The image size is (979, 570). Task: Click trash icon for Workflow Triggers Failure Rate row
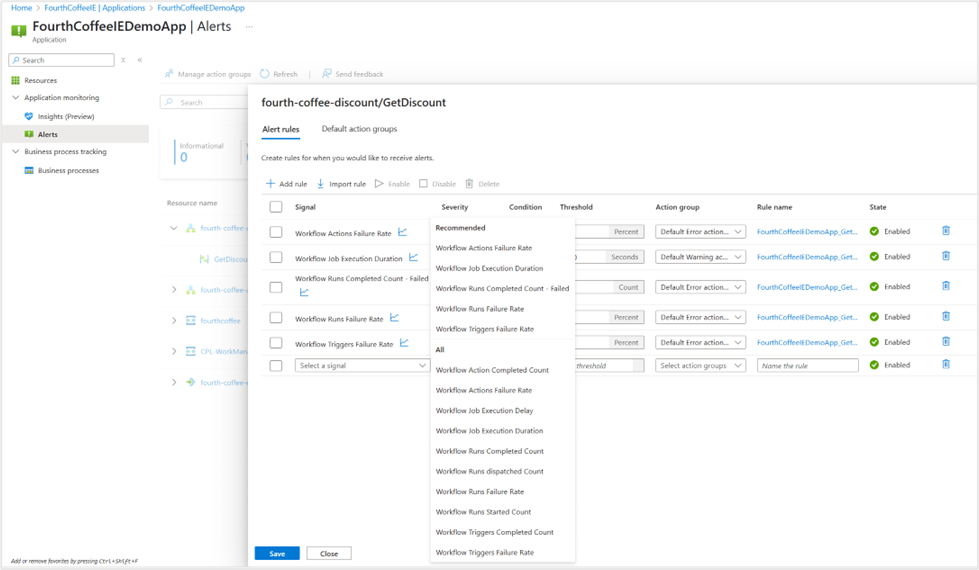click(x=946, y=342)
